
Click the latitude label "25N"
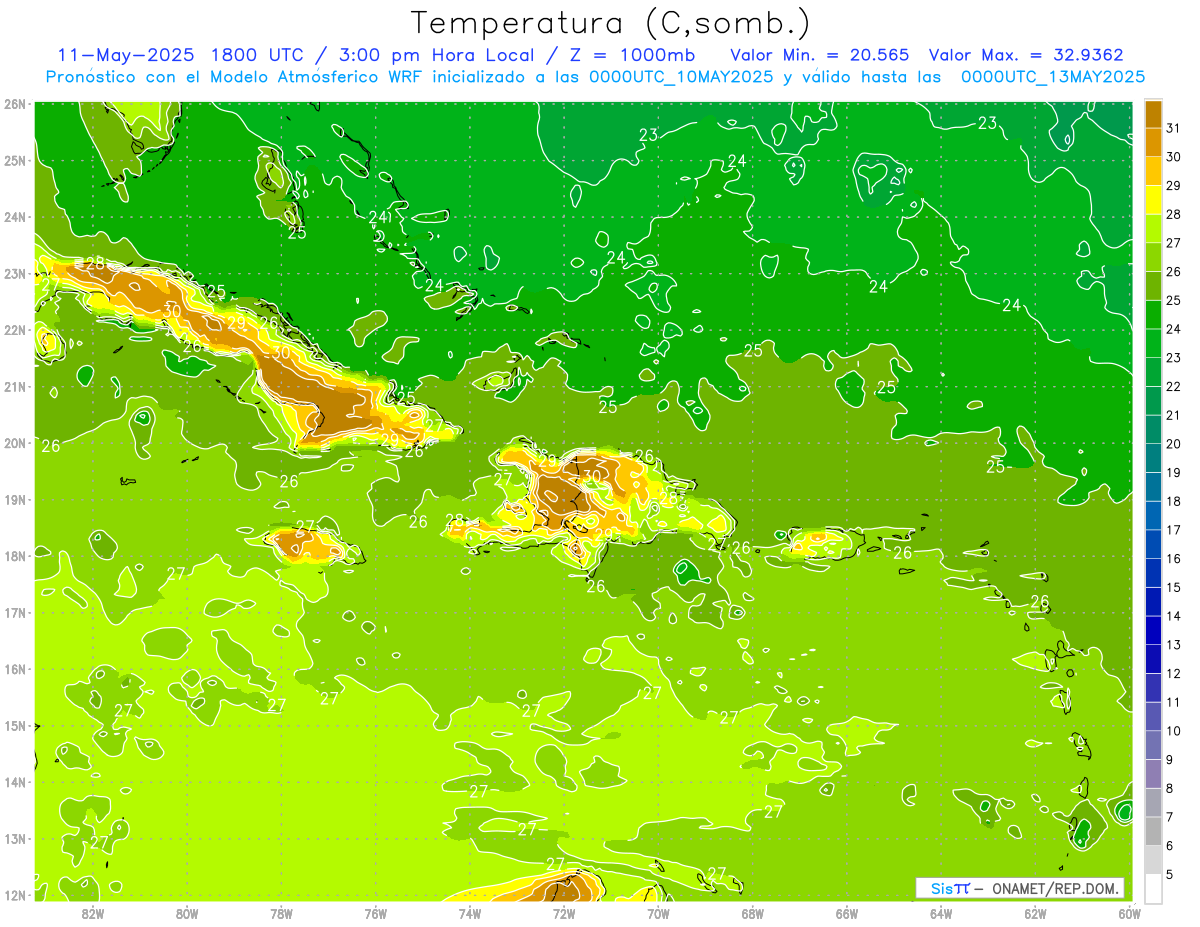(x=15, y=161)
